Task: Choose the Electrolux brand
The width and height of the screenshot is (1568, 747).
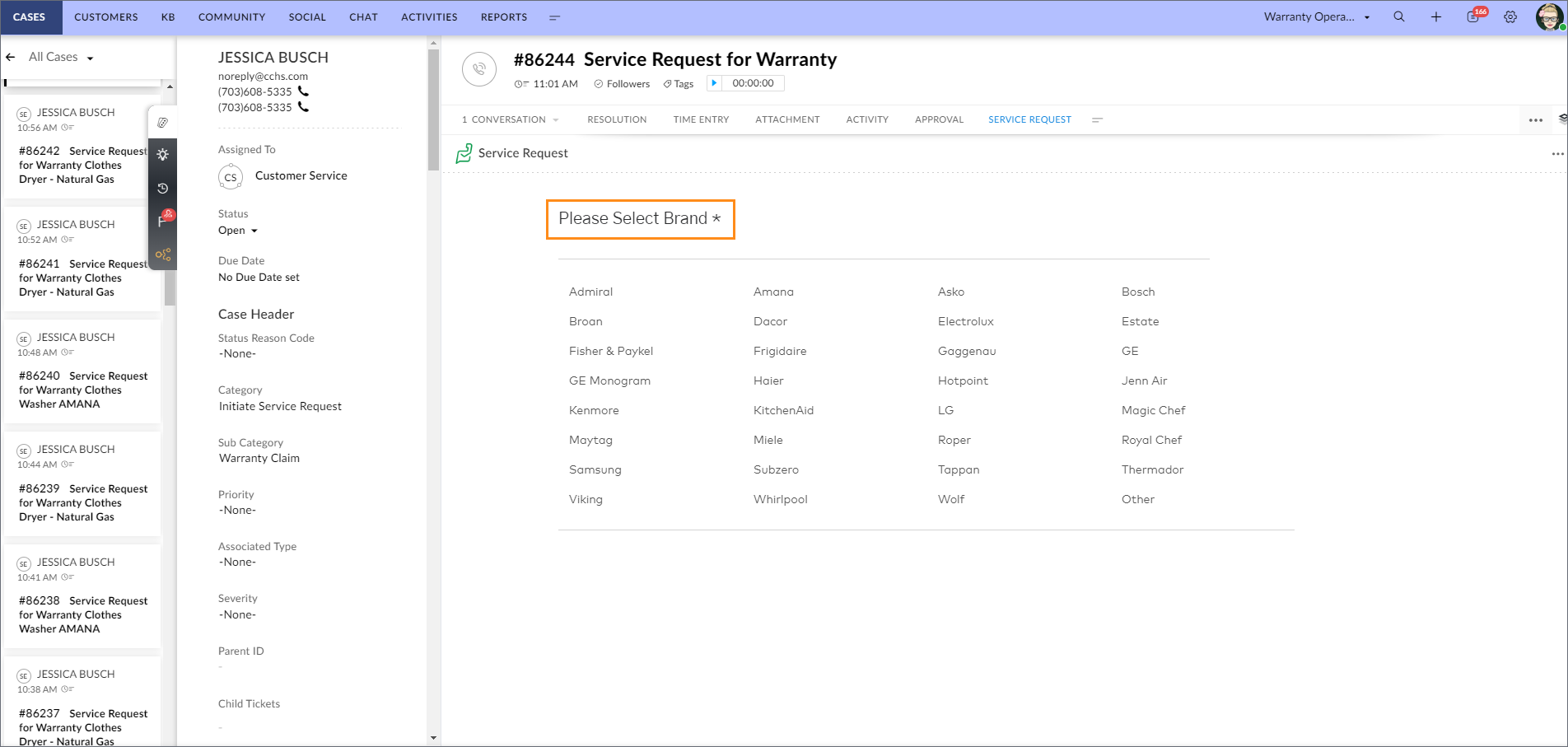Action: [965, 321]
